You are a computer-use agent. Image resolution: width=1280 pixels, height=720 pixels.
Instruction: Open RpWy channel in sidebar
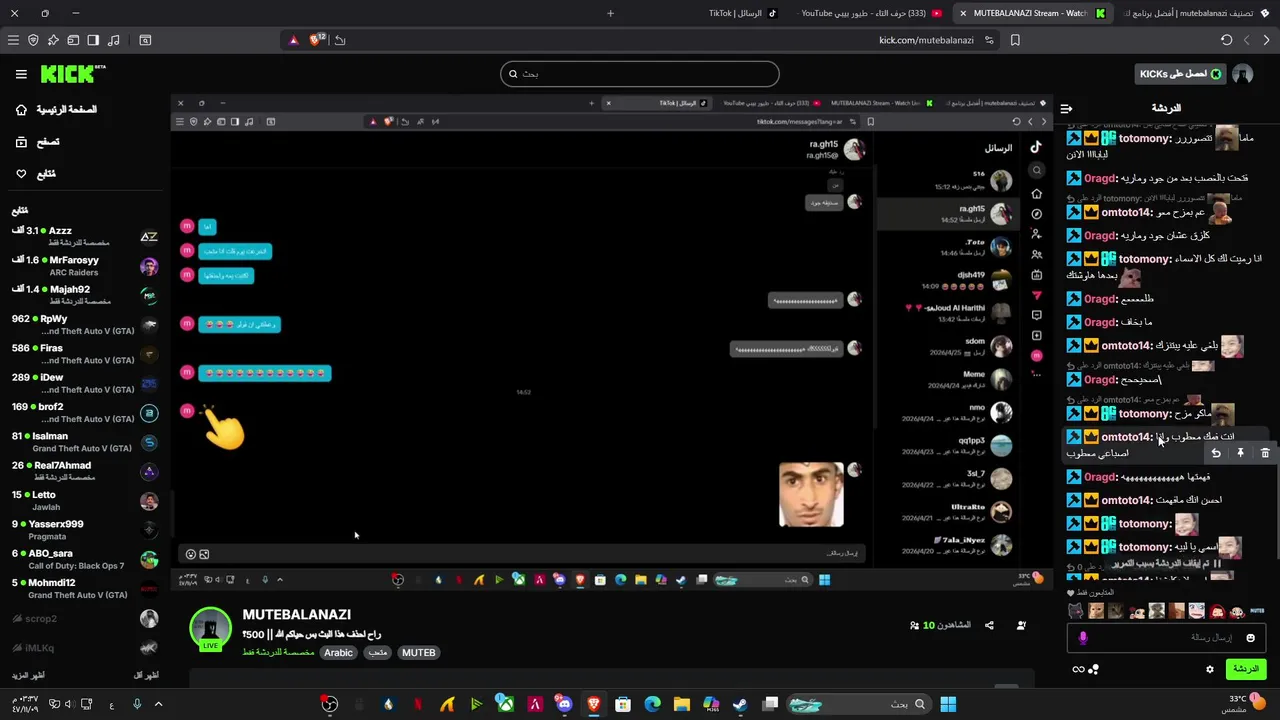(x=85, y=324)
